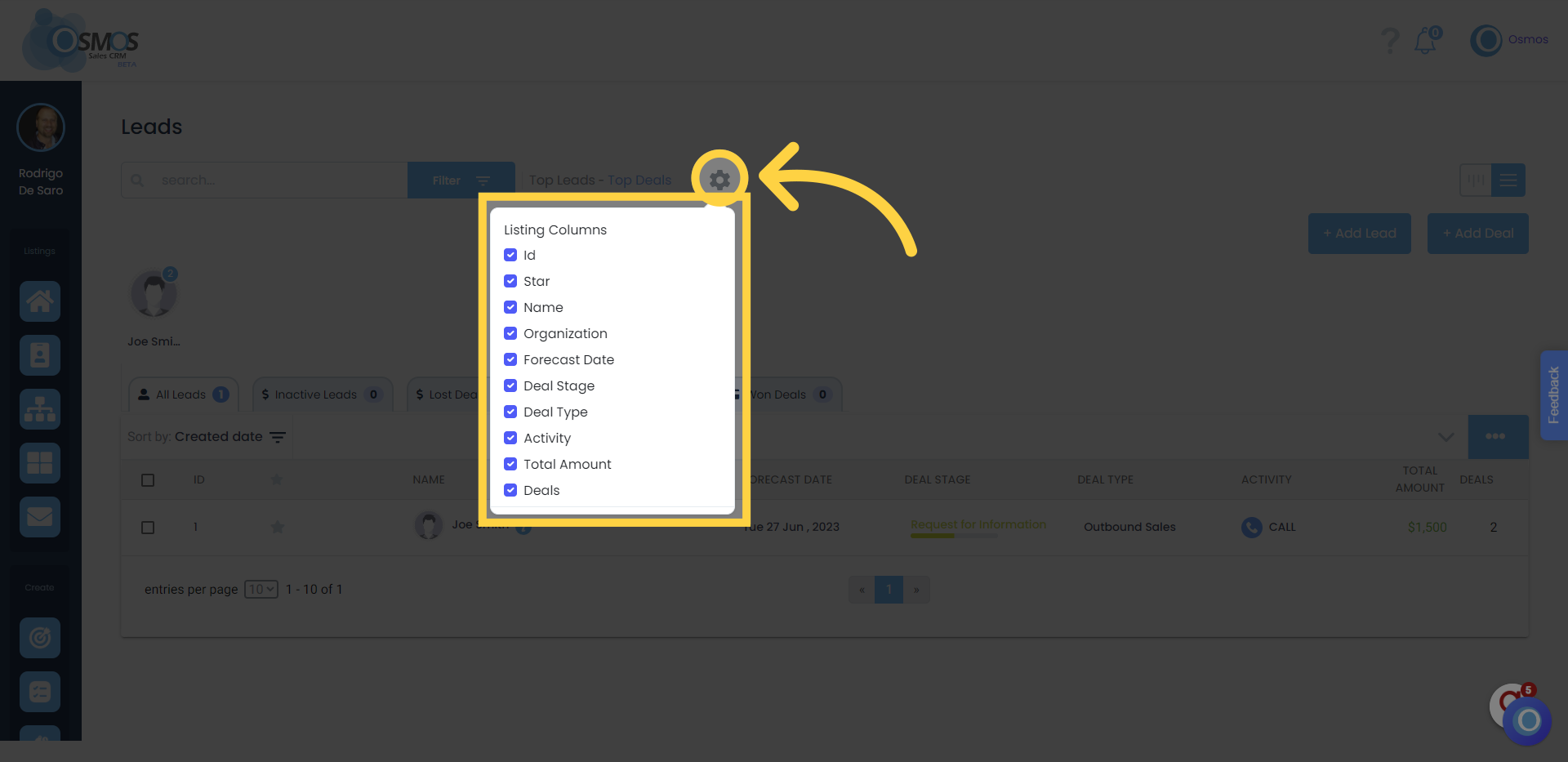
Task: Open the listing columns gear settings
Action: [719, 179]
